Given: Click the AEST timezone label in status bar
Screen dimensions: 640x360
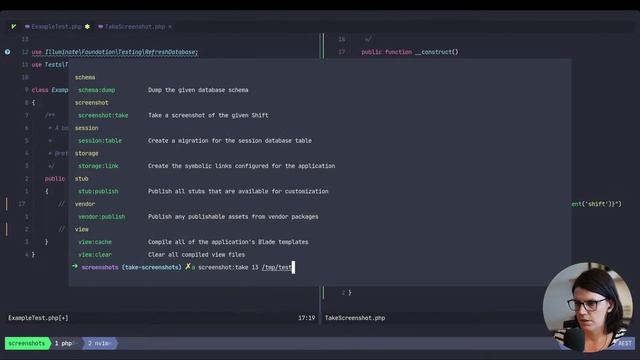Looking at the screenshot, I should click(x=624, y=343).
